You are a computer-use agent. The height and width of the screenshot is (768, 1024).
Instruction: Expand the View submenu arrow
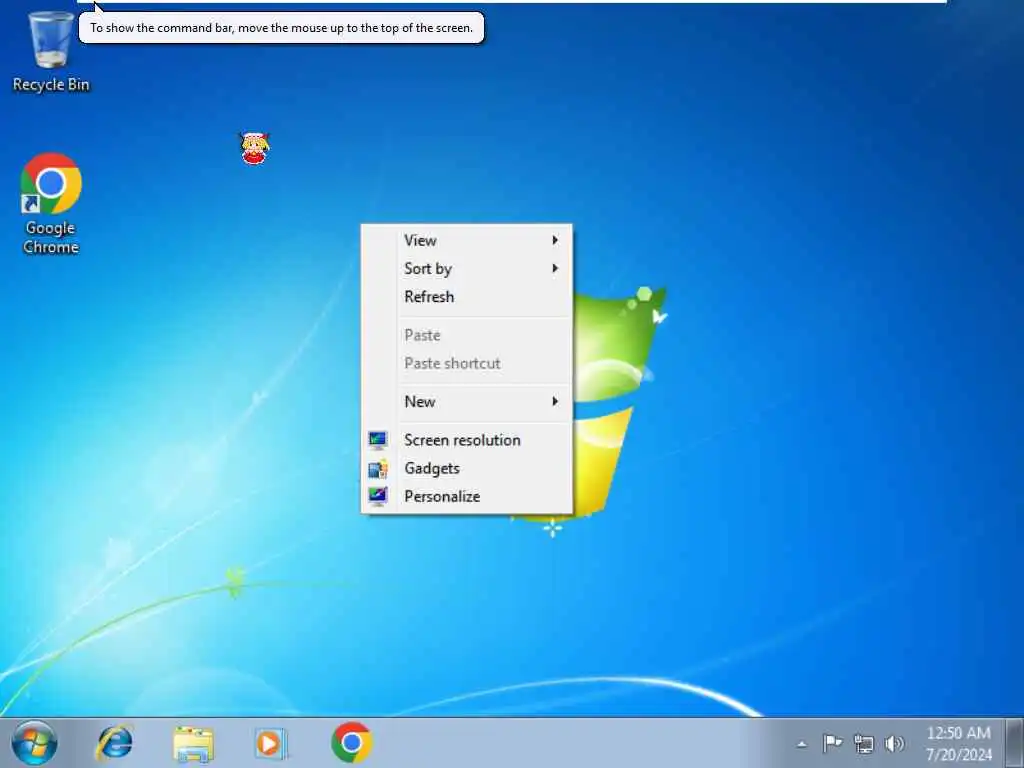coord(555,240)
